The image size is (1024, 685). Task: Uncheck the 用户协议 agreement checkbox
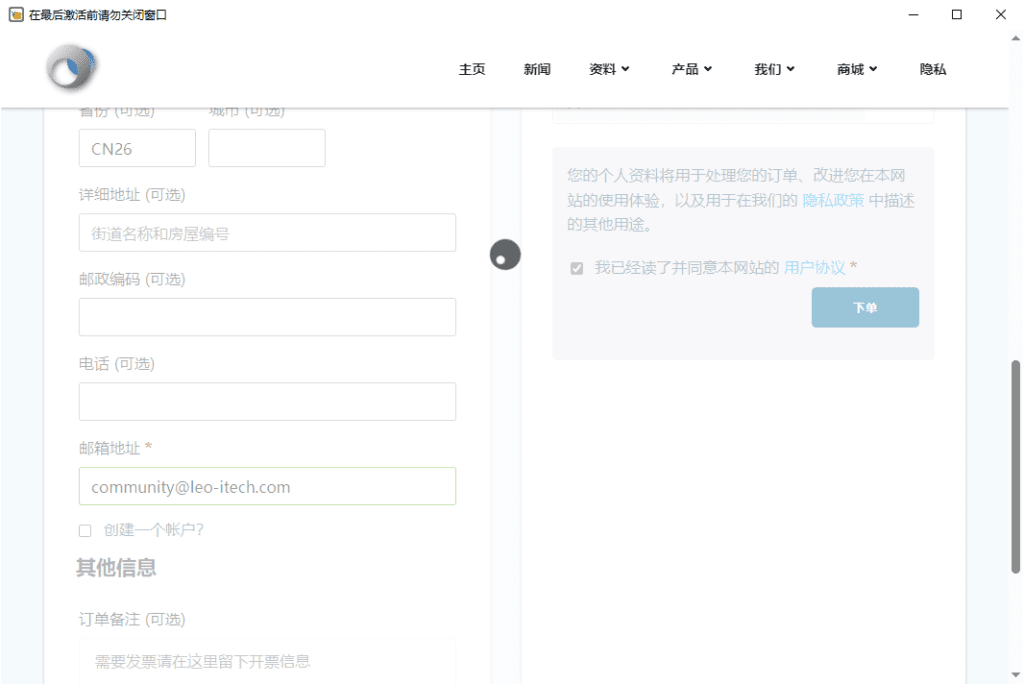point(576,268)
